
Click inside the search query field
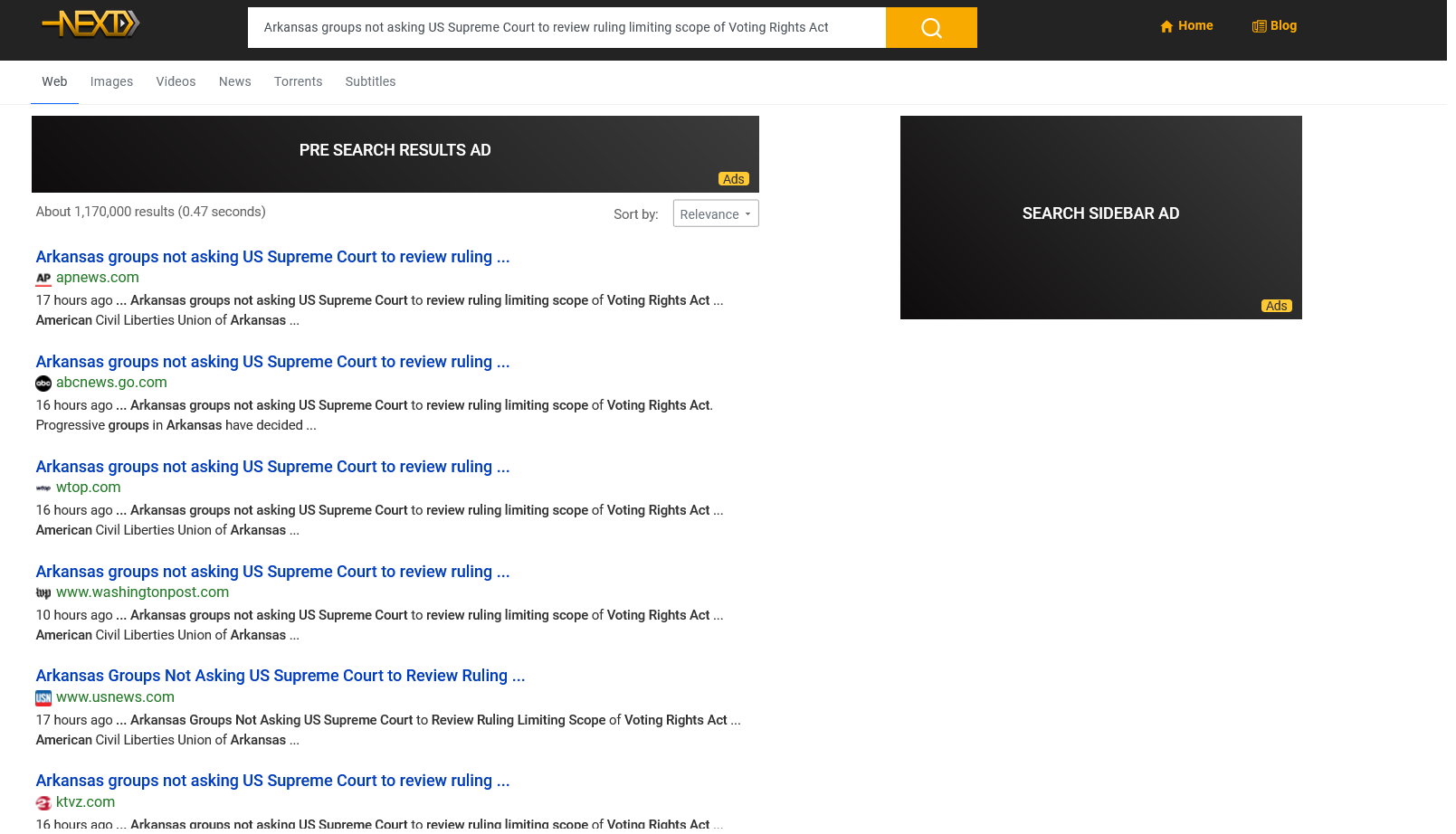click(566, 28)
